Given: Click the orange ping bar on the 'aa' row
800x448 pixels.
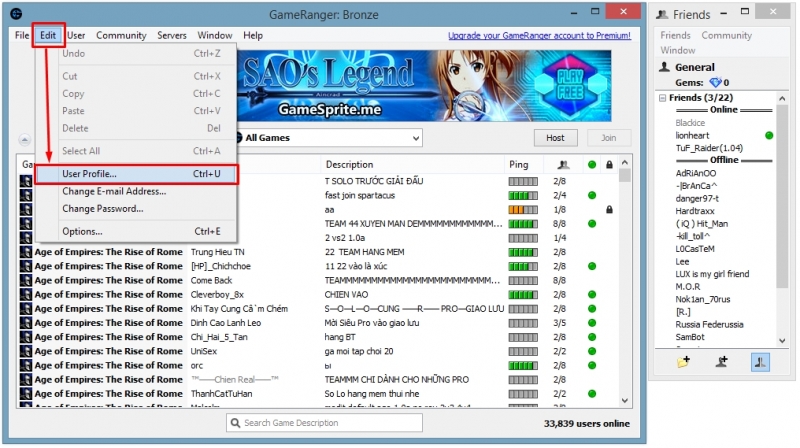Looking at the screenshot, I should click(523, 210).
